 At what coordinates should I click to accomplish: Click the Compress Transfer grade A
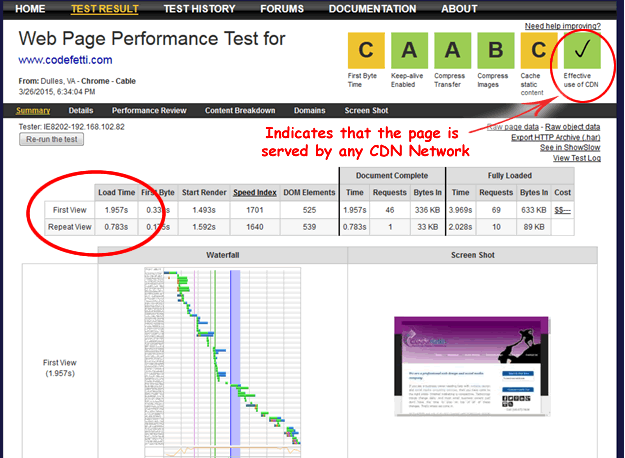coord(454,50)
